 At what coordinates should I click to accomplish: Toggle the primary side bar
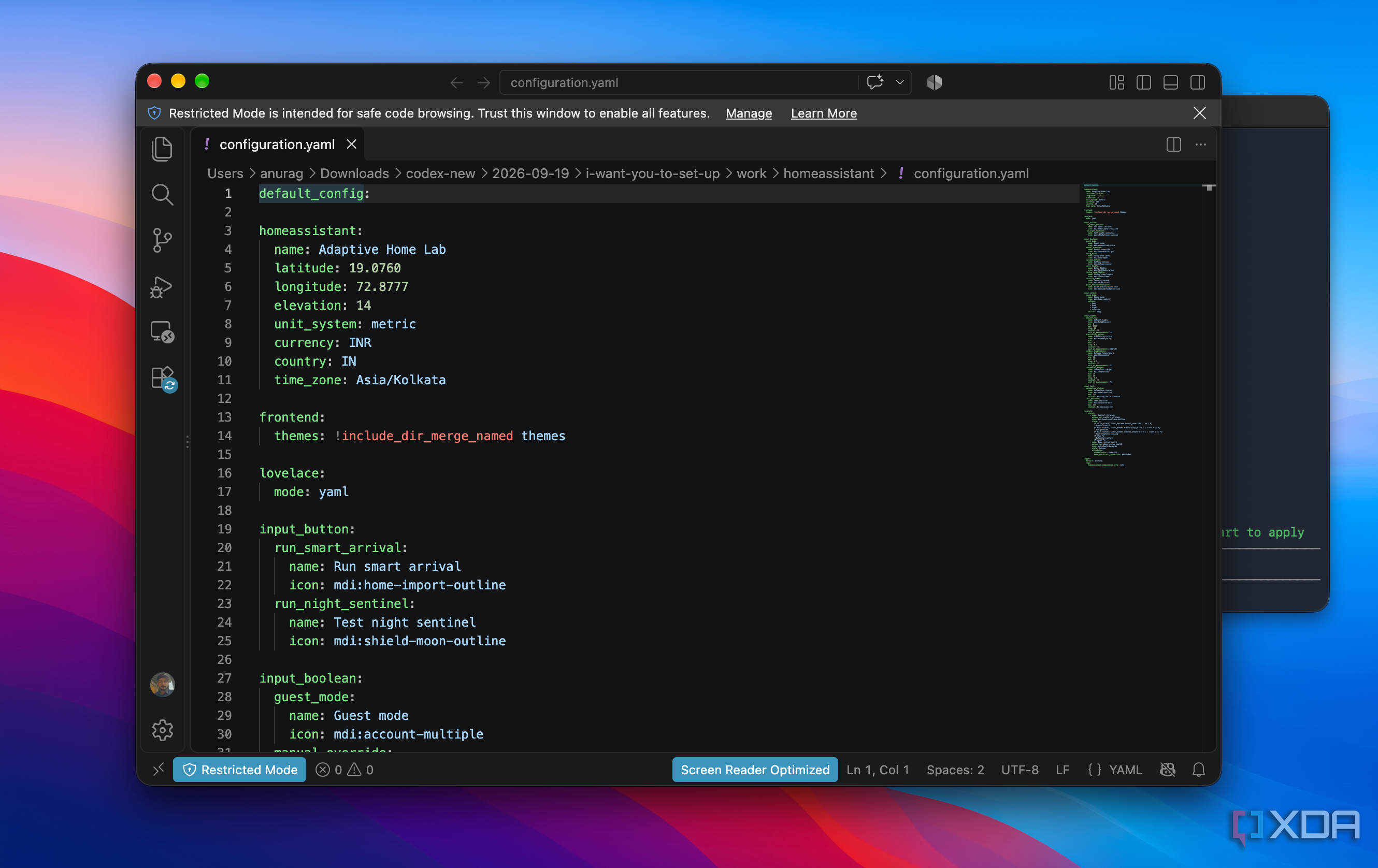click(x=1143, y=82)
